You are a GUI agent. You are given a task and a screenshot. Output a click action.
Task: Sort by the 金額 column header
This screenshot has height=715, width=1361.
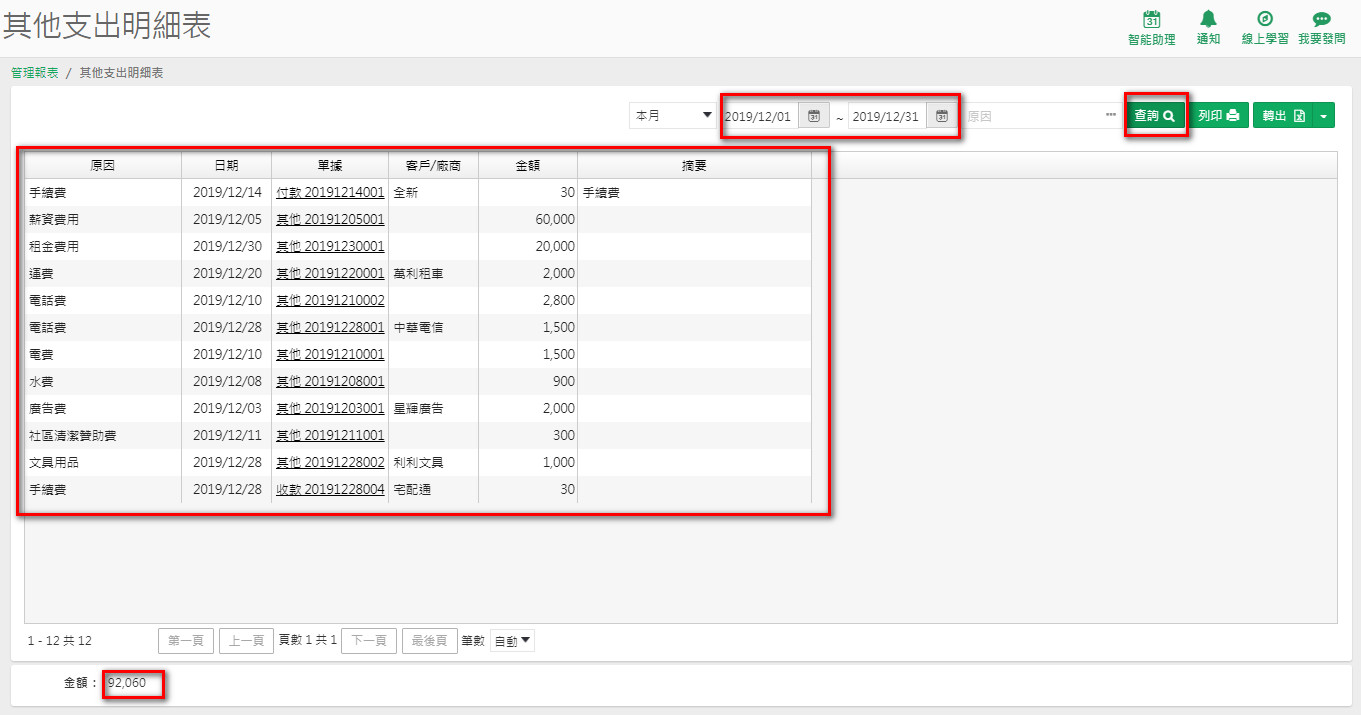528,166
